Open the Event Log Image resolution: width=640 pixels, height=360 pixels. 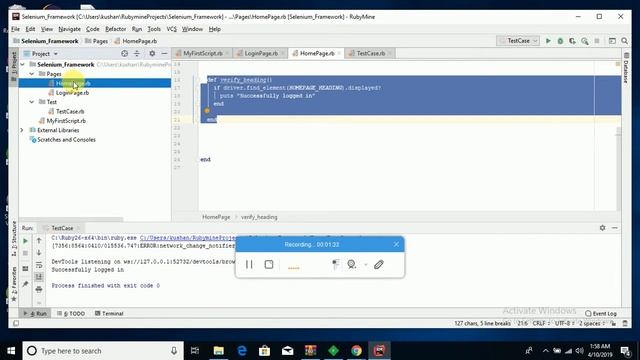pyautogui.click(x=601, y=313)
